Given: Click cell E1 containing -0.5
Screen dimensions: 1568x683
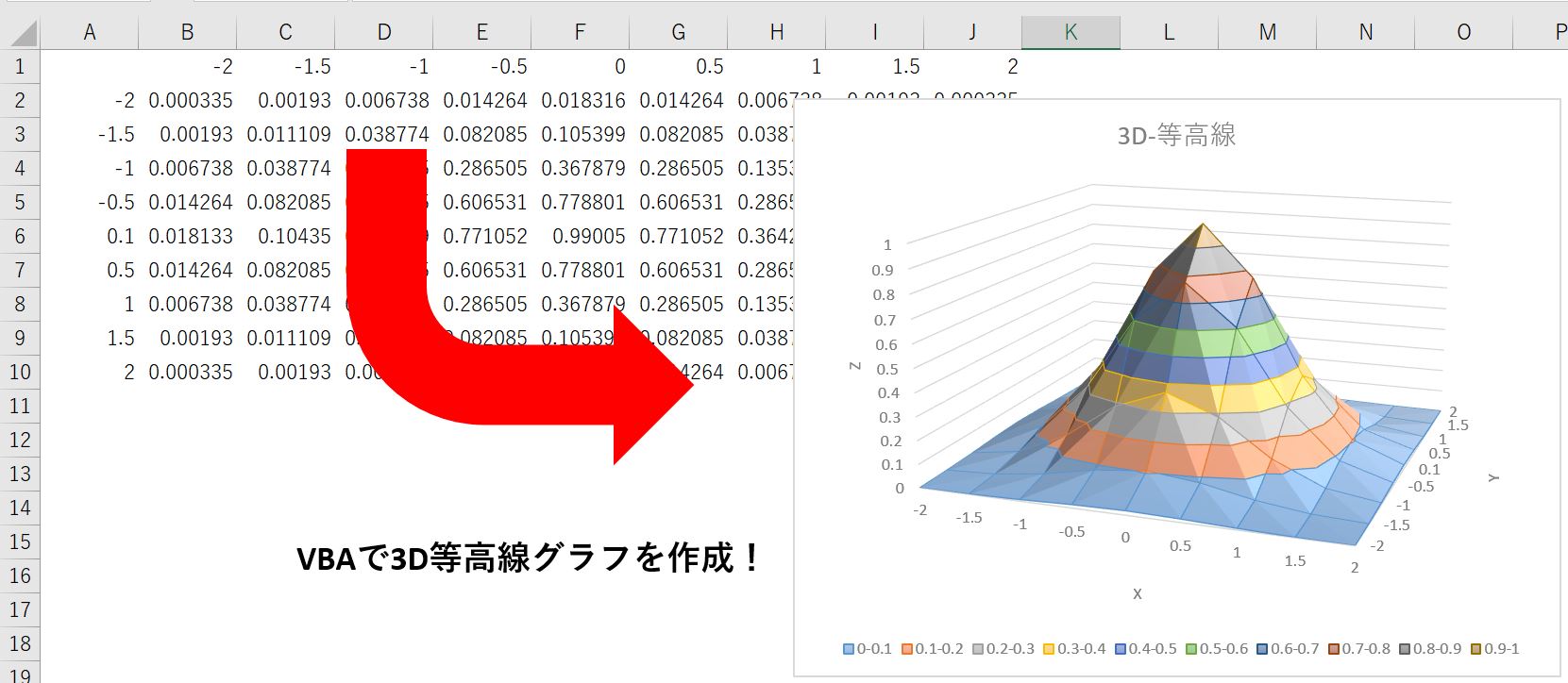Looking at the screenshot, I should coord(482,67).
